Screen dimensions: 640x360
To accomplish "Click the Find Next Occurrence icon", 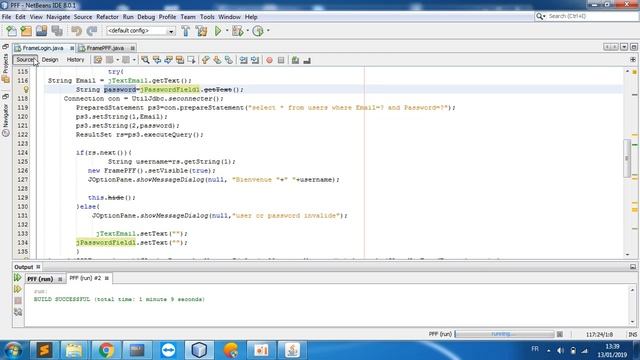I will click(x=168, y=60).
